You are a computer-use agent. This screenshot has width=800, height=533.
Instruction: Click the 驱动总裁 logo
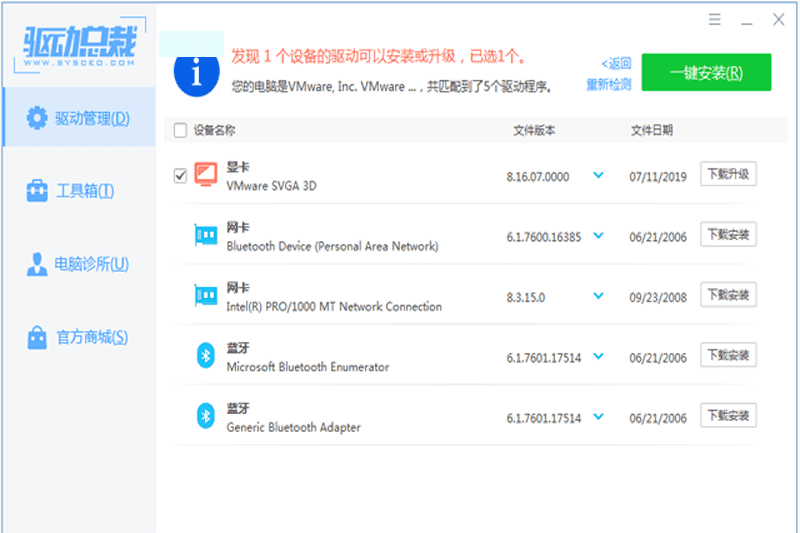78,43
